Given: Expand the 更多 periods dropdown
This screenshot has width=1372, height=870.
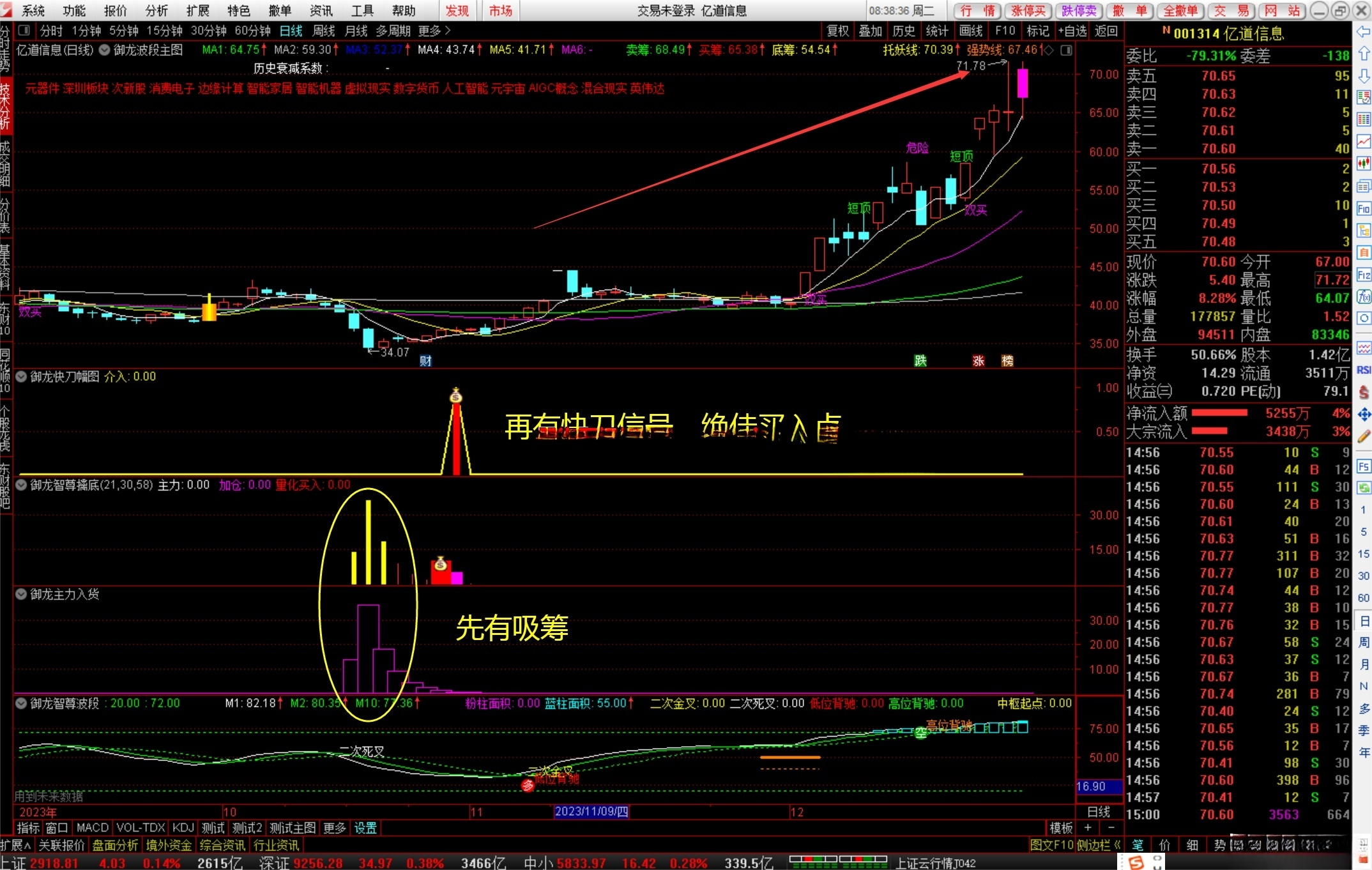Looking at the screenshot, I should point(434,31).
